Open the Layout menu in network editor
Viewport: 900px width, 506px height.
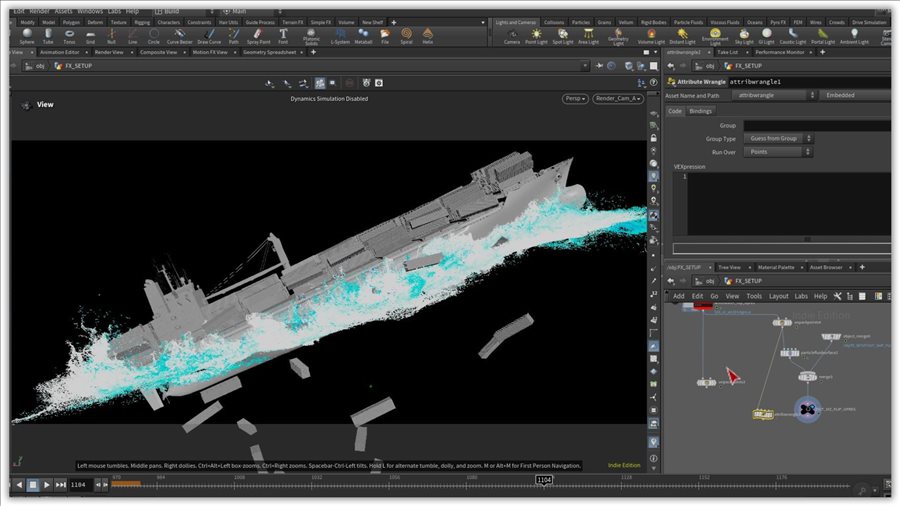pyautogui.click(x=778, y=296)
